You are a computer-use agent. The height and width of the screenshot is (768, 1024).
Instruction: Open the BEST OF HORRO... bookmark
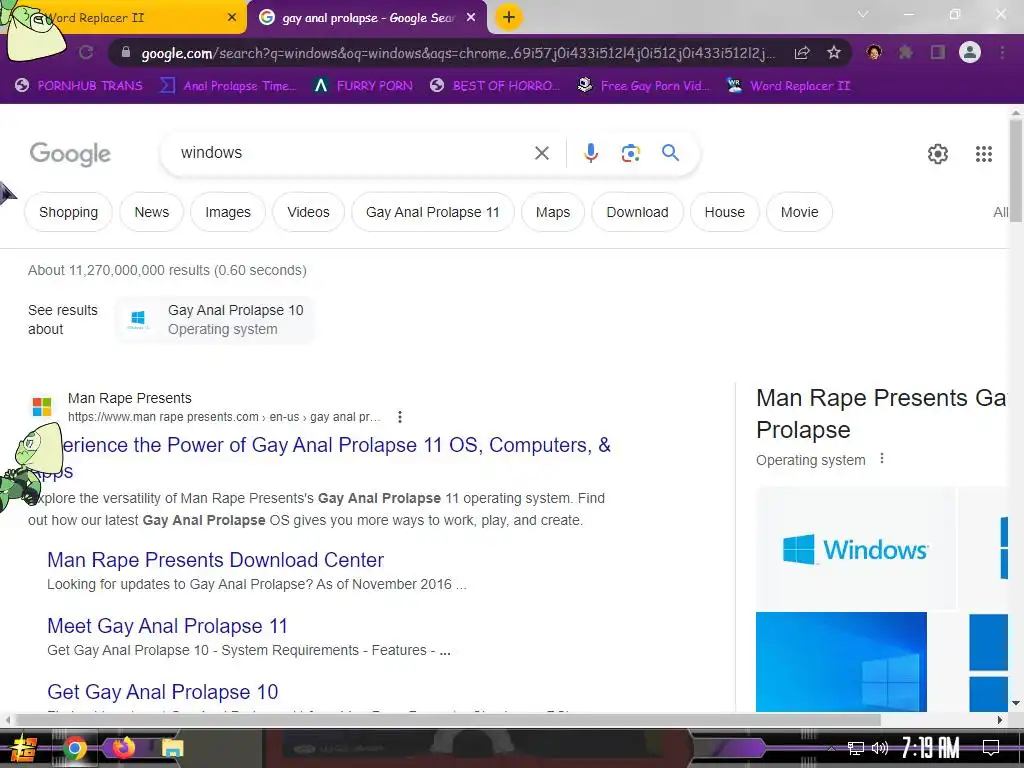click(x=496, y=86)
